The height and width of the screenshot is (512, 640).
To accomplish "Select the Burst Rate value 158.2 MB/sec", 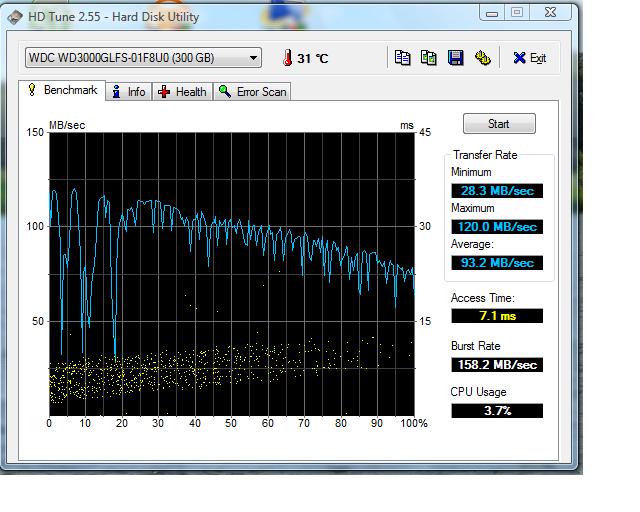I will (x=497, y=364).
